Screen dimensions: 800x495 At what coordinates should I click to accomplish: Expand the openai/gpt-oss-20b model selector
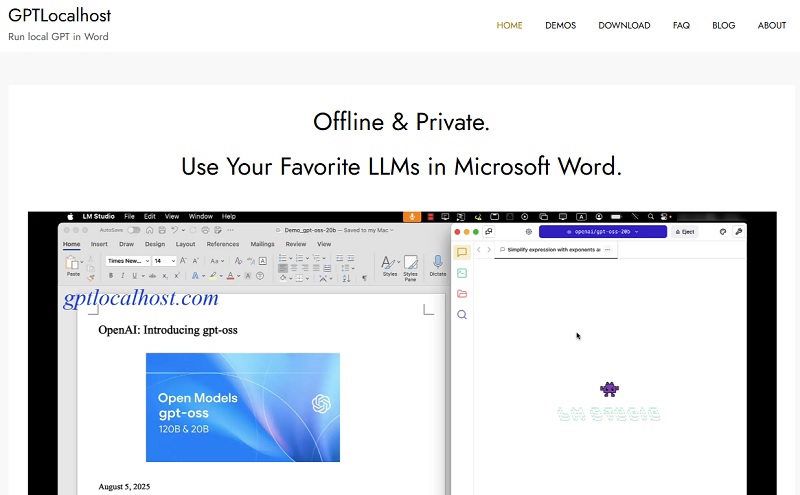point(602,231)
